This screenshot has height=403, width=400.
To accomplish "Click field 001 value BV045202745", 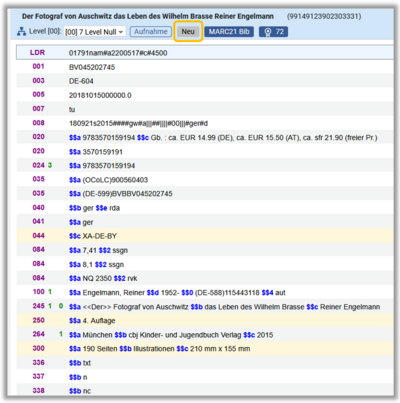I will tap(92, 67).
